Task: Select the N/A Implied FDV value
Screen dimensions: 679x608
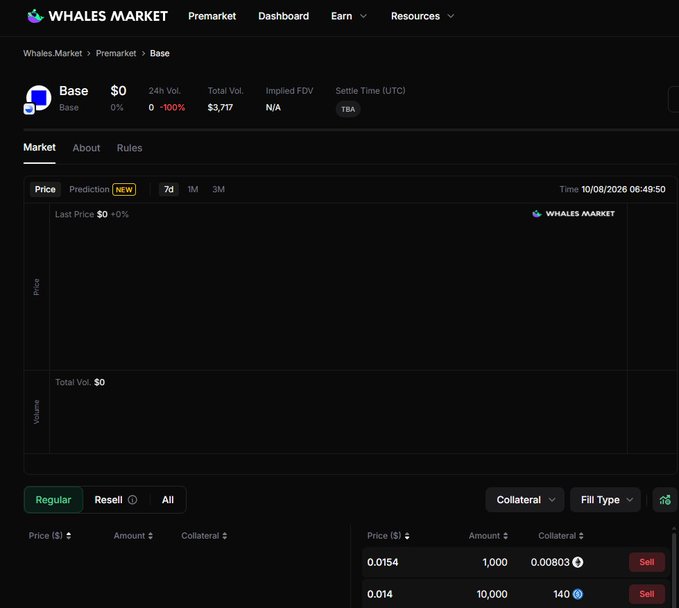Action: (273, 107)
